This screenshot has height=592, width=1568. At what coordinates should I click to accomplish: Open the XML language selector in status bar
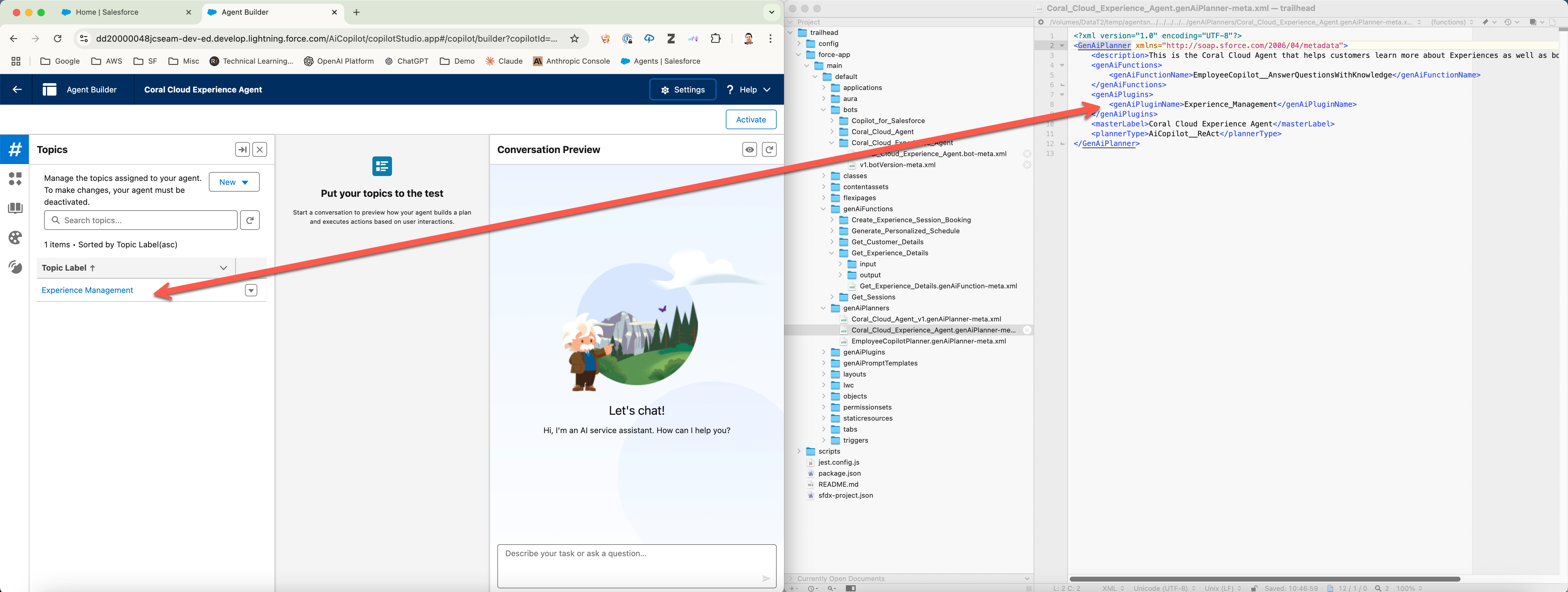click(x=1113, y=588)
